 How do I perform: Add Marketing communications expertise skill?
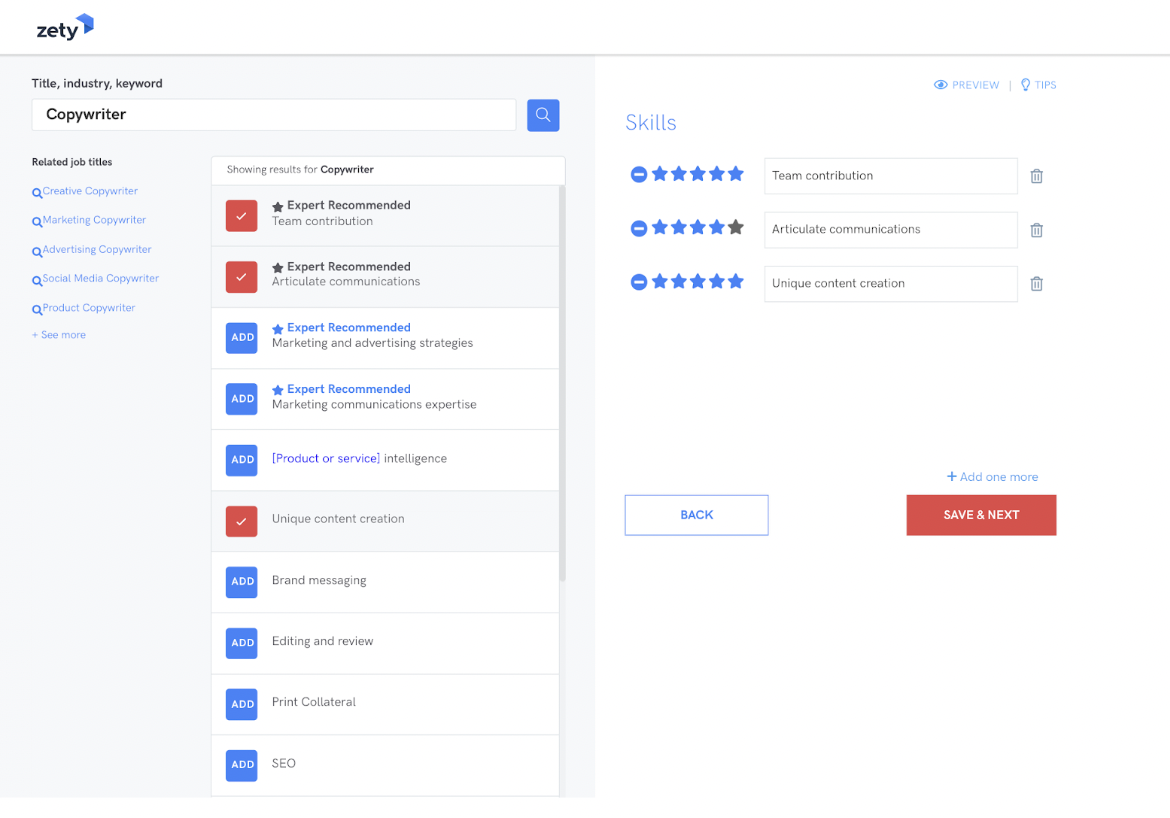click(x=242, y=399)
